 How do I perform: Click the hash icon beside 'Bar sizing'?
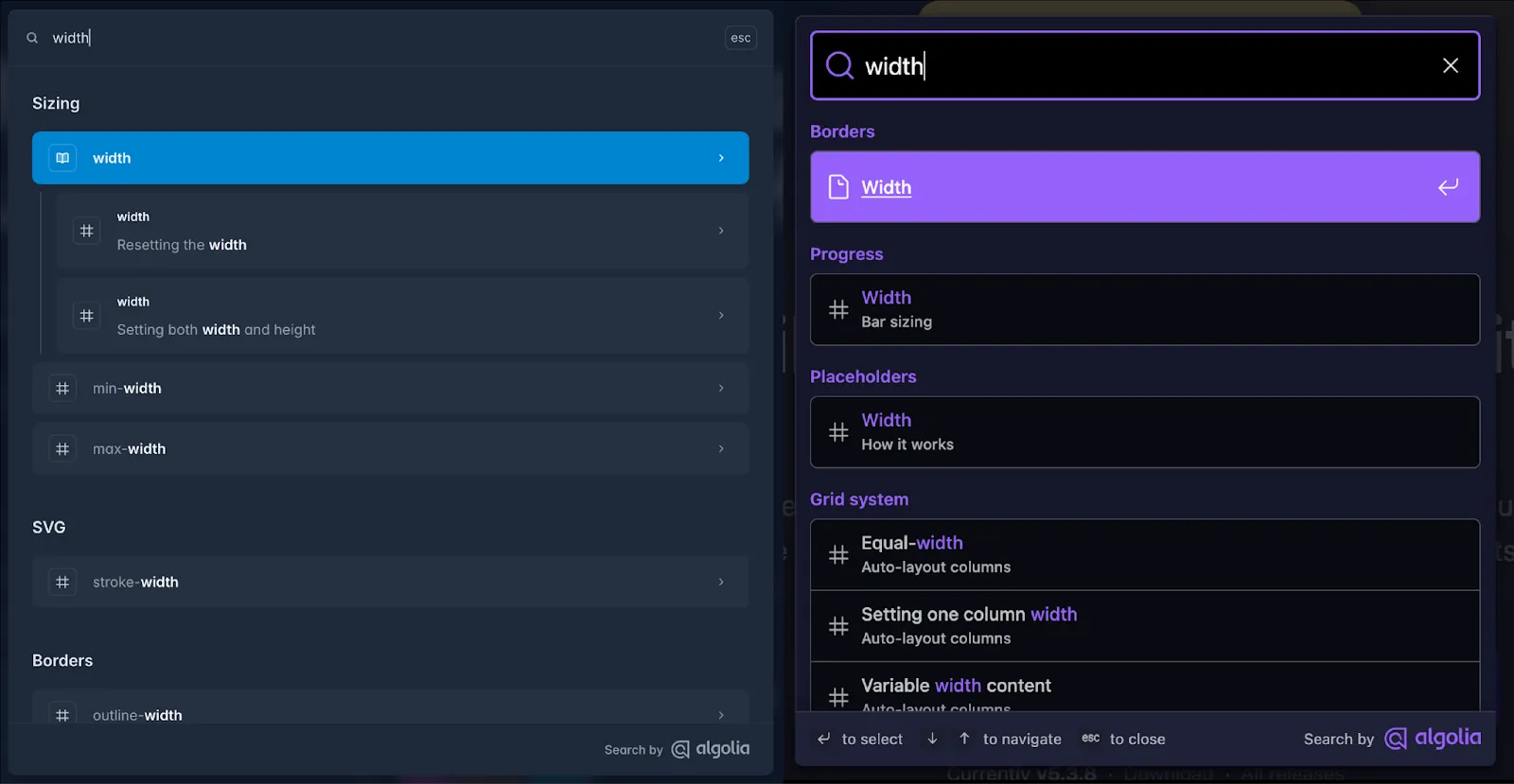point(838,309)
